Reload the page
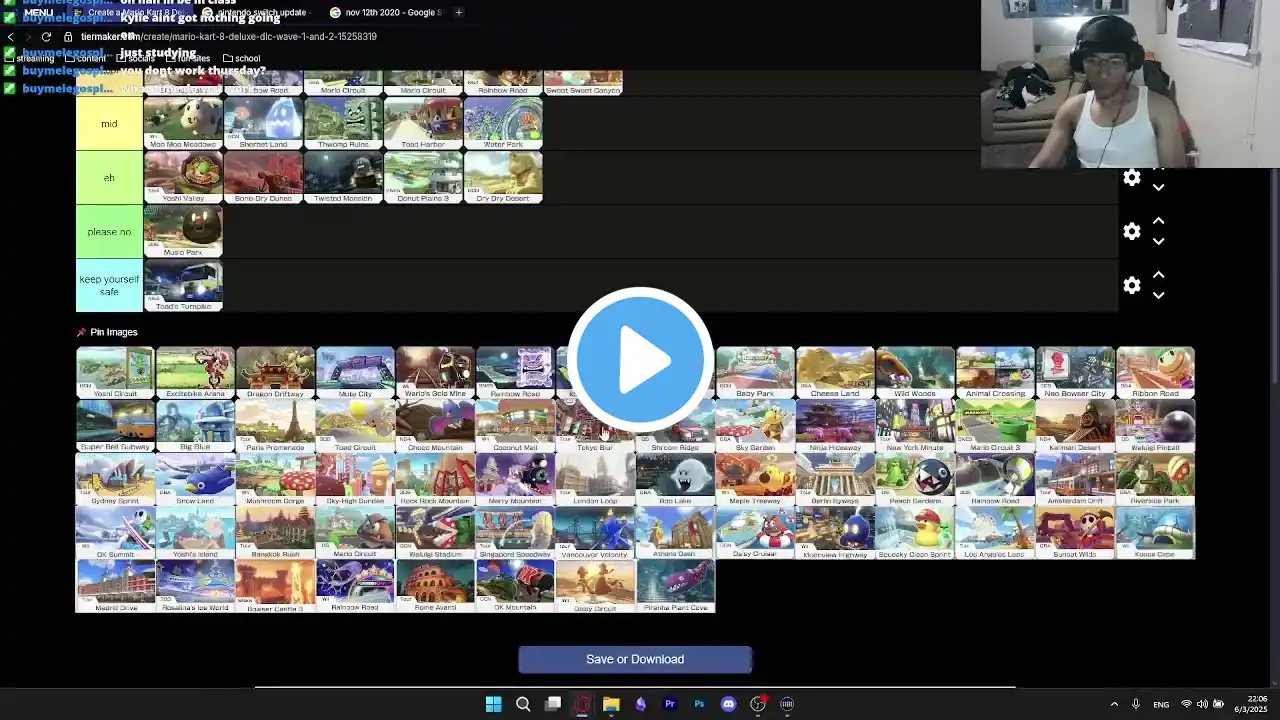Screen dimensions: 1280x720 click(x=46, y=36)
